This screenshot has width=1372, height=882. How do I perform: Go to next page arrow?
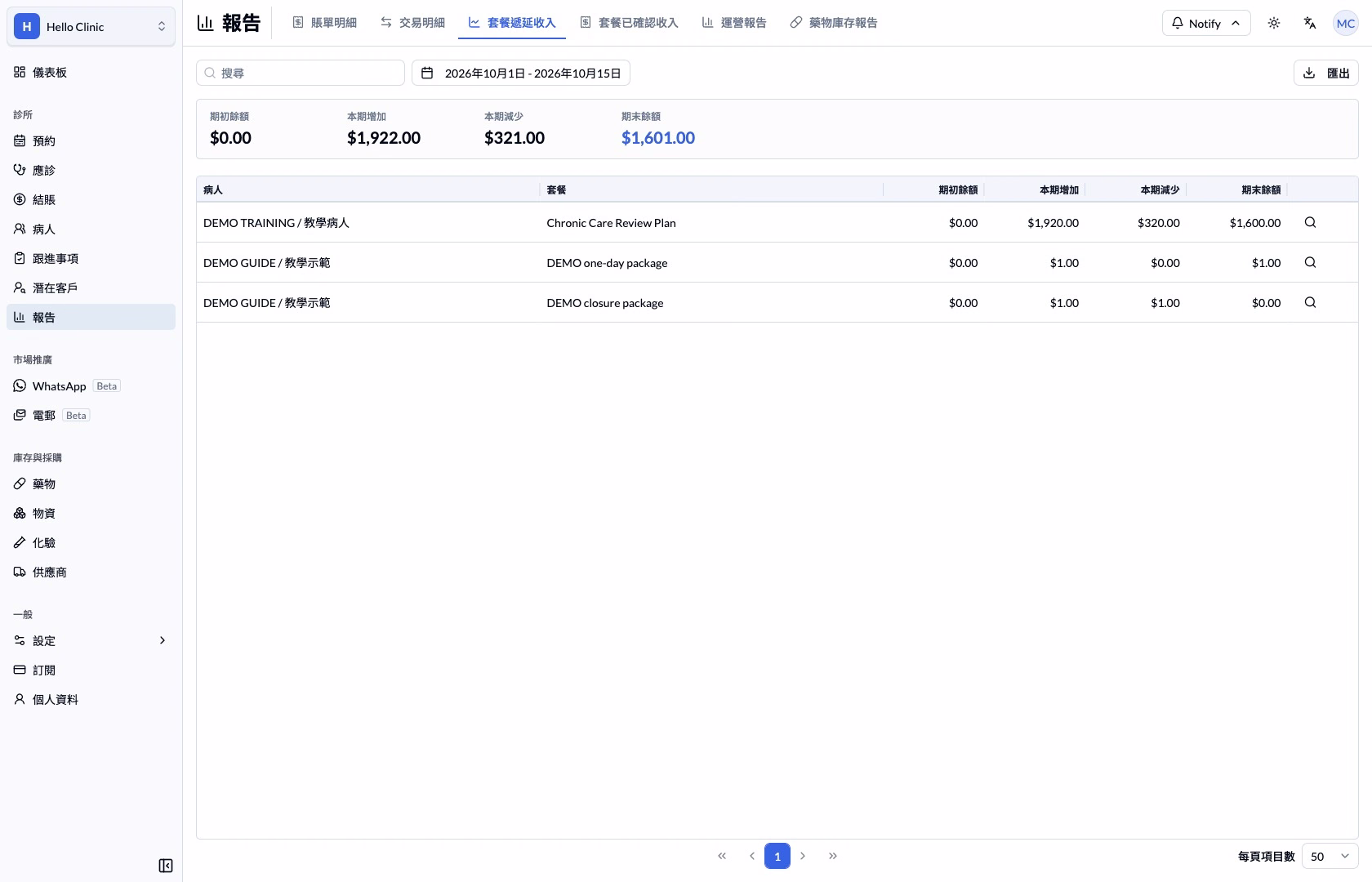coord(803,856)
